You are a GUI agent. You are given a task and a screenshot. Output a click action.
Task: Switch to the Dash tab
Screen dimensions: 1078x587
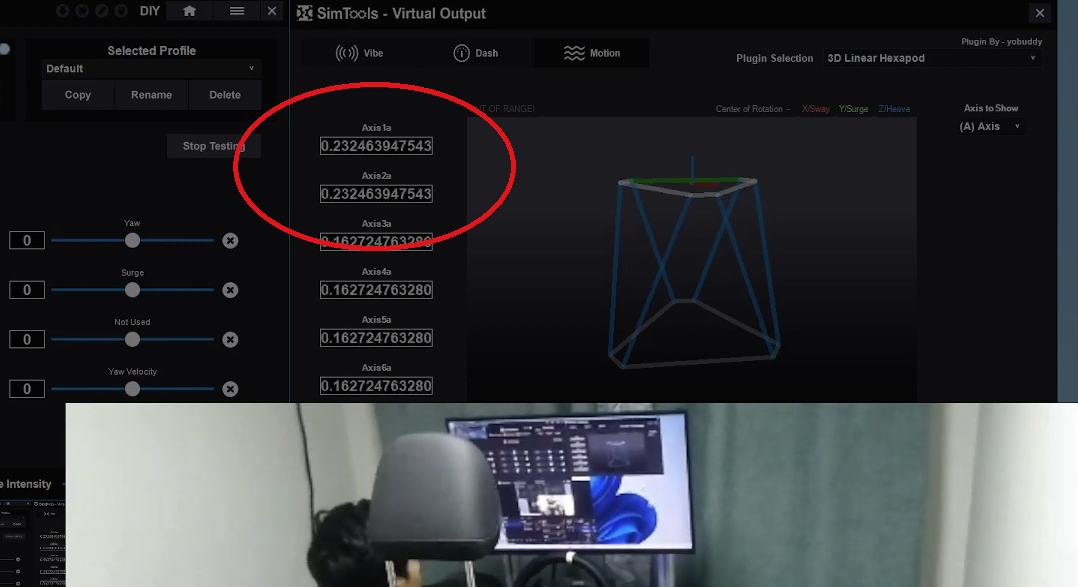(476, 53)
